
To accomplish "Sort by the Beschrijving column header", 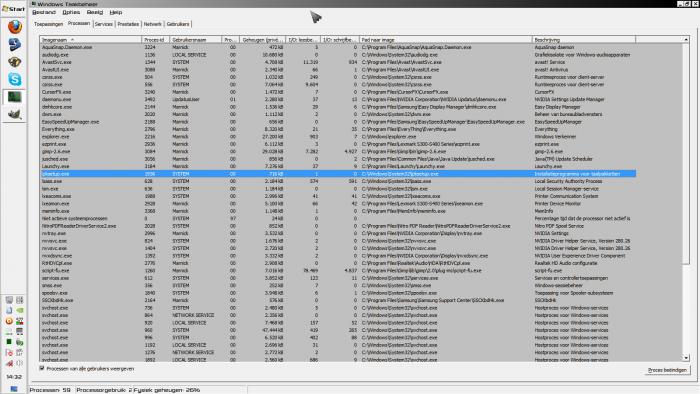I will pos(583,40).
